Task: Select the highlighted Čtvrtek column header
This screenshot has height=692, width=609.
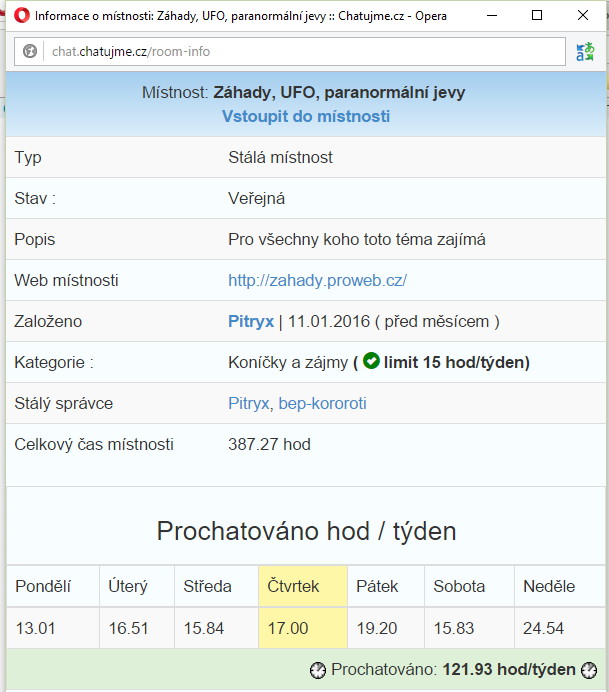Action: [x=302, y=586]
